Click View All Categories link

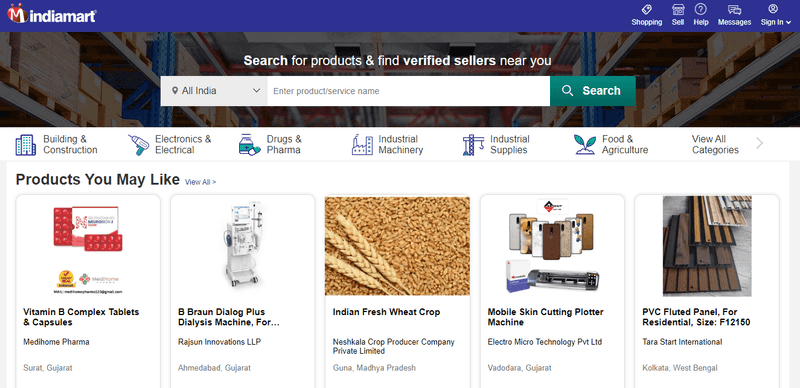(x=715, y=144)
